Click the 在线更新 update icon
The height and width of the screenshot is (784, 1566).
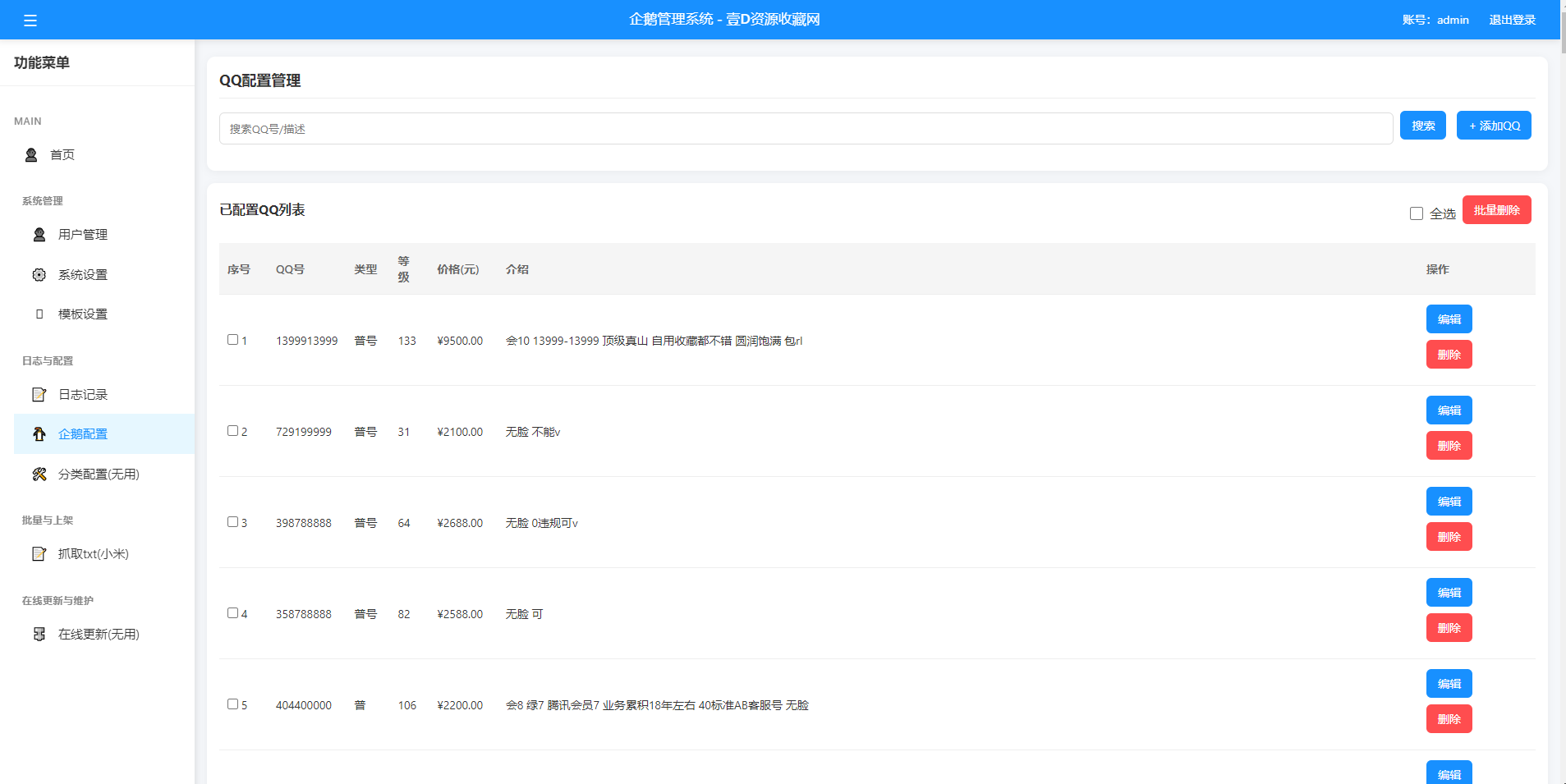(39, 634)
